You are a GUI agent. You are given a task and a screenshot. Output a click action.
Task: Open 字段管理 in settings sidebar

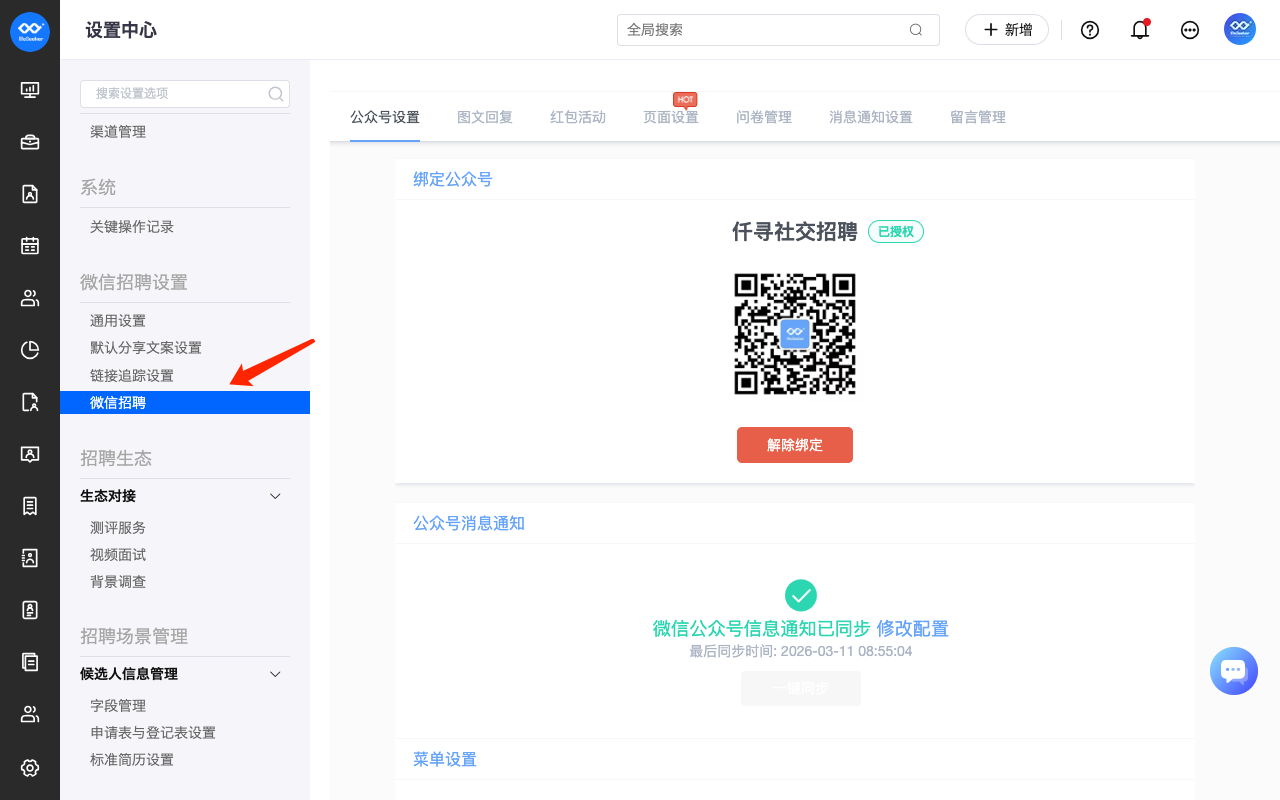[118, 706]
